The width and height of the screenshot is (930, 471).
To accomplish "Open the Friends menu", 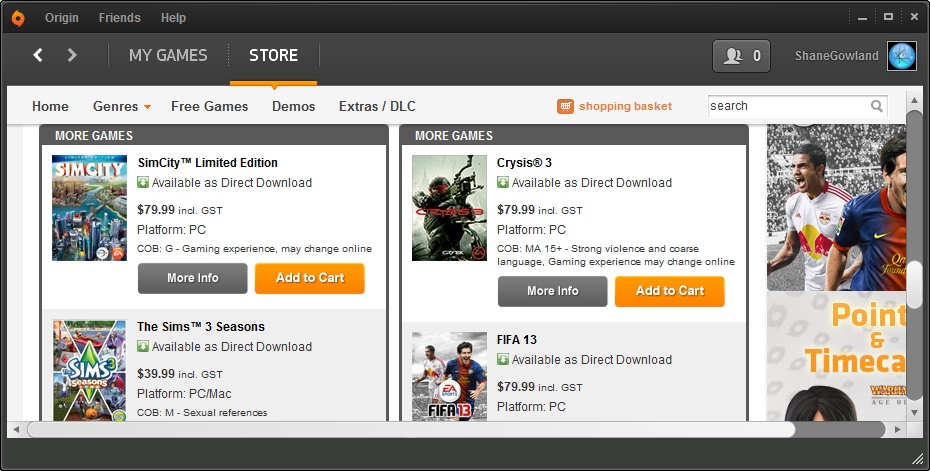I will pos(119,18).
